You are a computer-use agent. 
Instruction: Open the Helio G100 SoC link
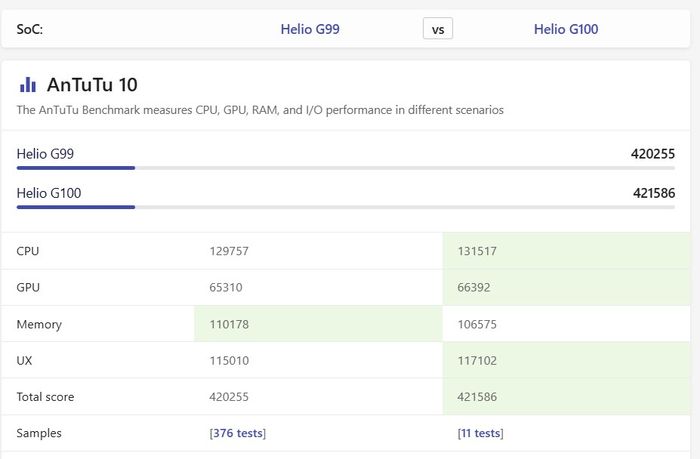point(566,29)
